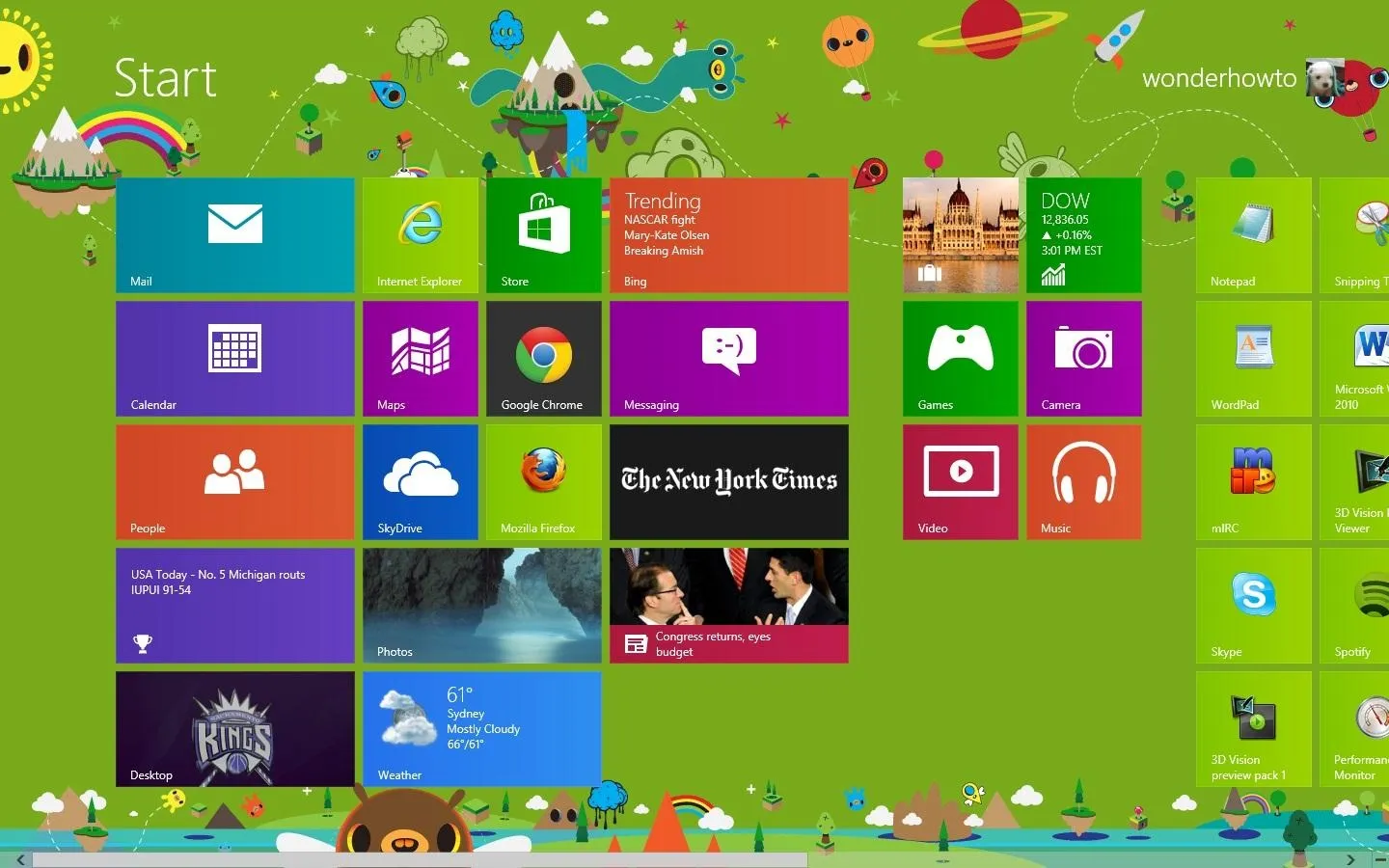Image resolution: width=1389 pixels, height=868 pixels.
Task: Open the Video tile
Action: [961, 482]
